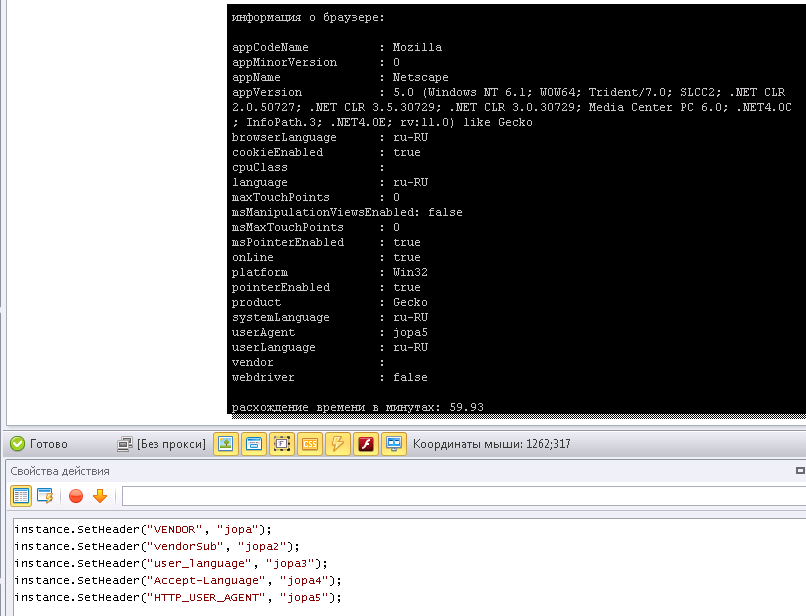Select the properties table view icon
Image resolution: width=806 pixels, height=616 pixels.
point(21,496)
